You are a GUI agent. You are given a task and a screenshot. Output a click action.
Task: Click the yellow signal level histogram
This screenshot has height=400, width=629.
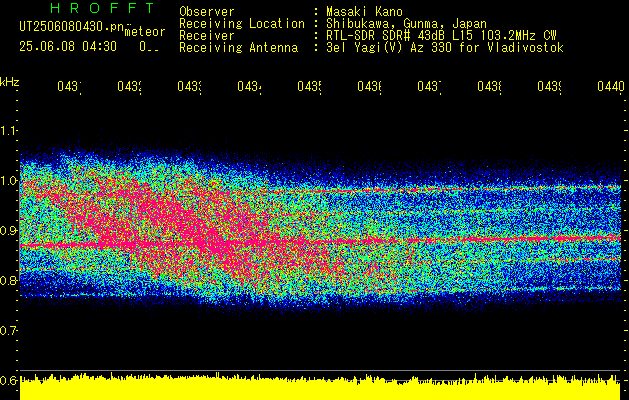click(x=320, y=387)
